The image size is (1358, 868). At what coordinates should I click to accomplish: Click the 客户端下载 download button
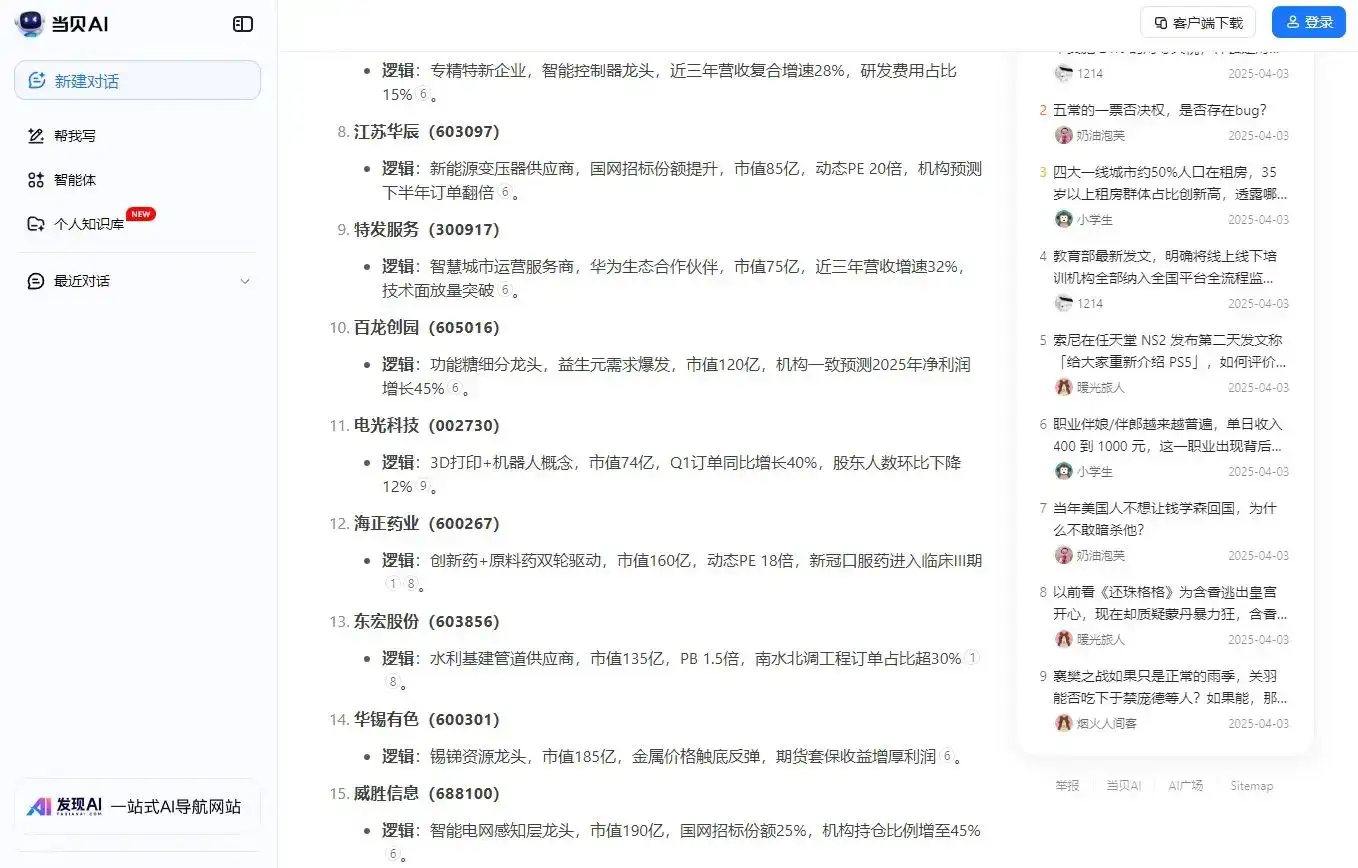pyautogui.click(x=1196, y=21)
